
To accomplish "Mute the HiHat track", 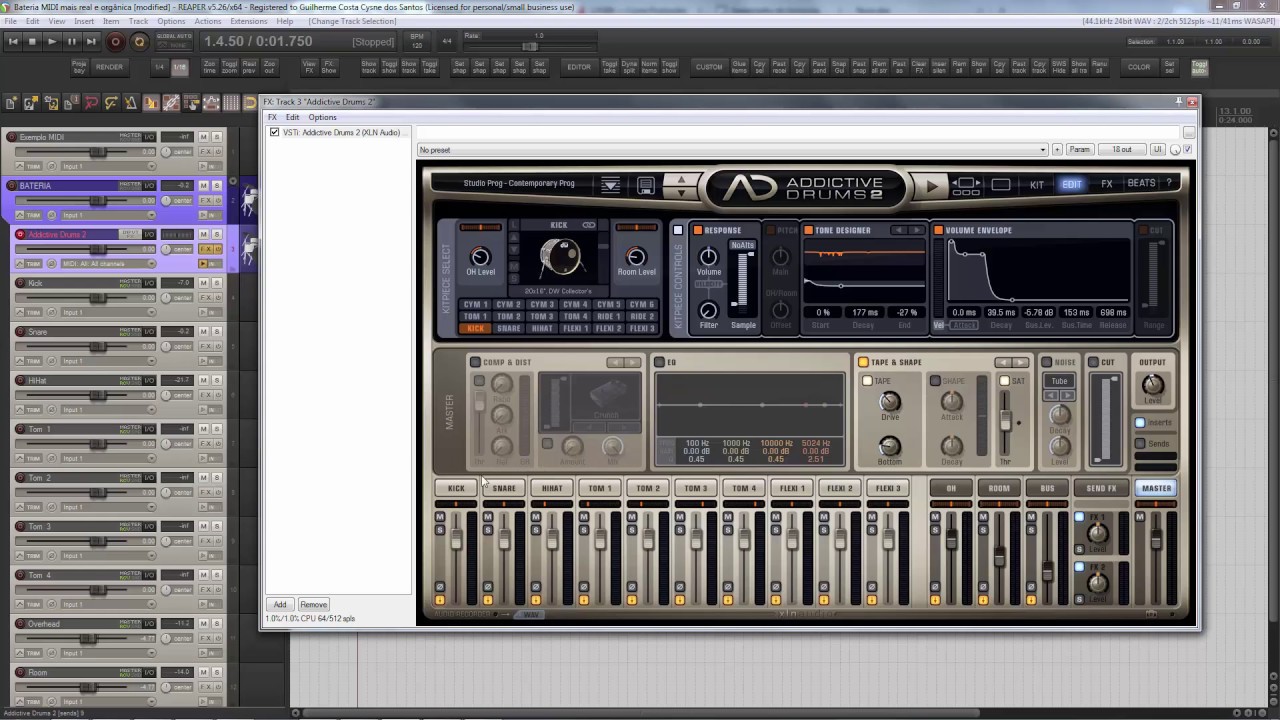I will click(203, 381).
